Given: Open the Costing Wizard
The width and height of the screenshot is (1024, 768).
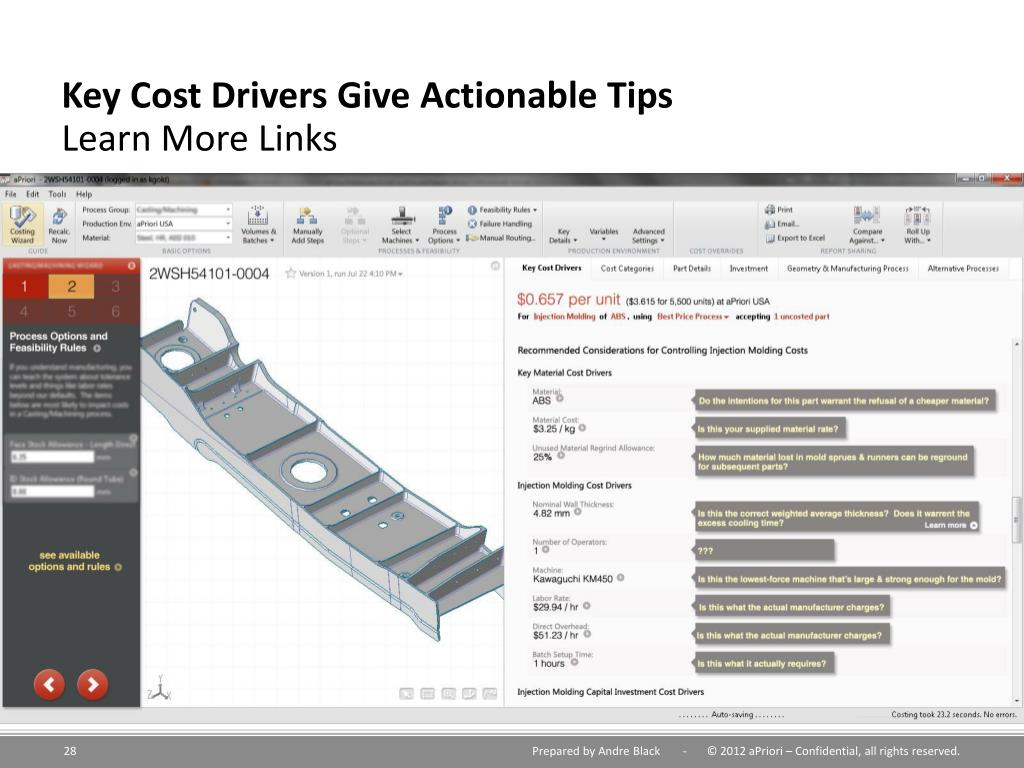Looking at the screenshot, I should [22, 224].
